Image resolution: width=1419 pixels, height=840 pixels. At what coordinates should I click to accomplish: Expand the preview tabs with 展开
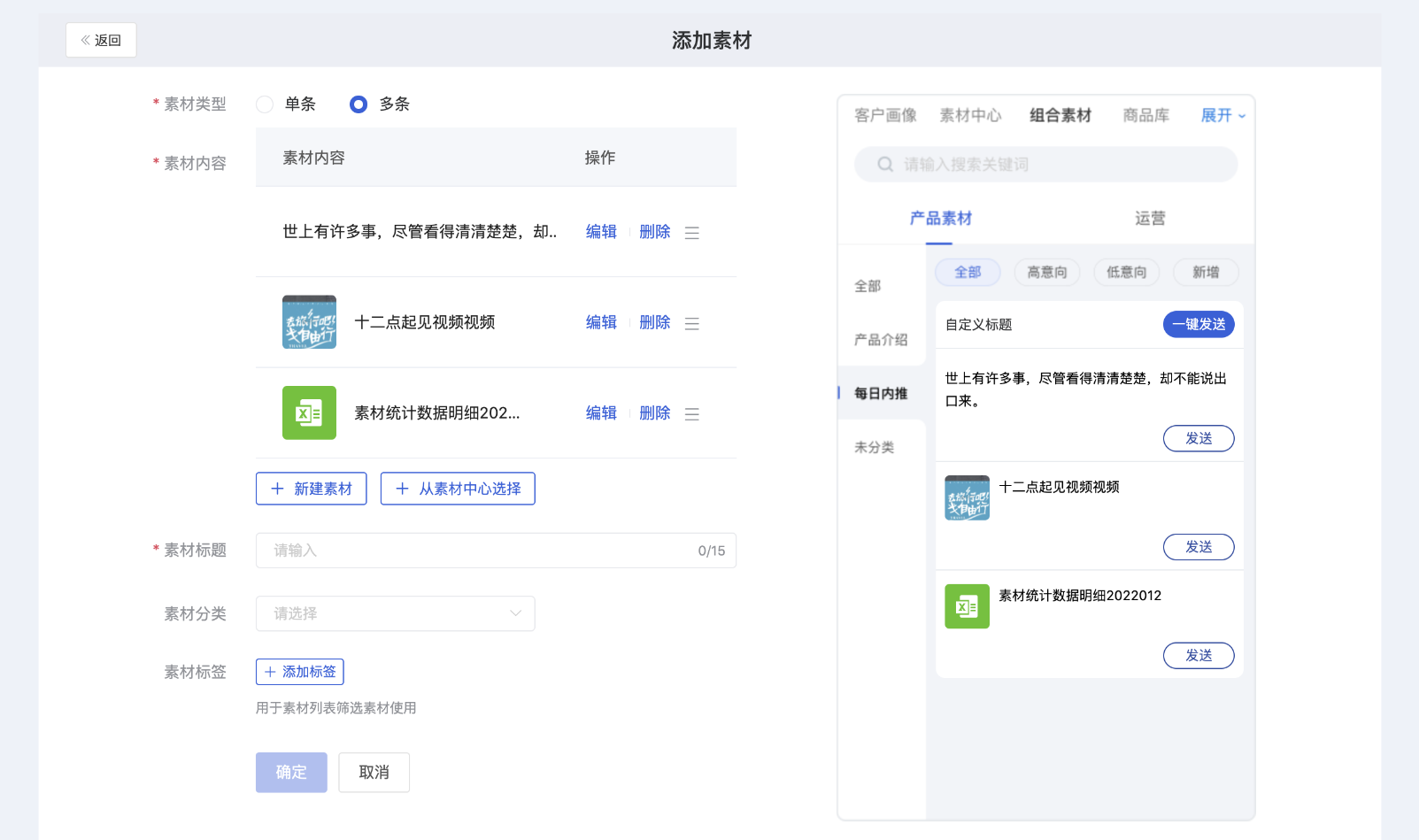click(x=1223, y=115)
